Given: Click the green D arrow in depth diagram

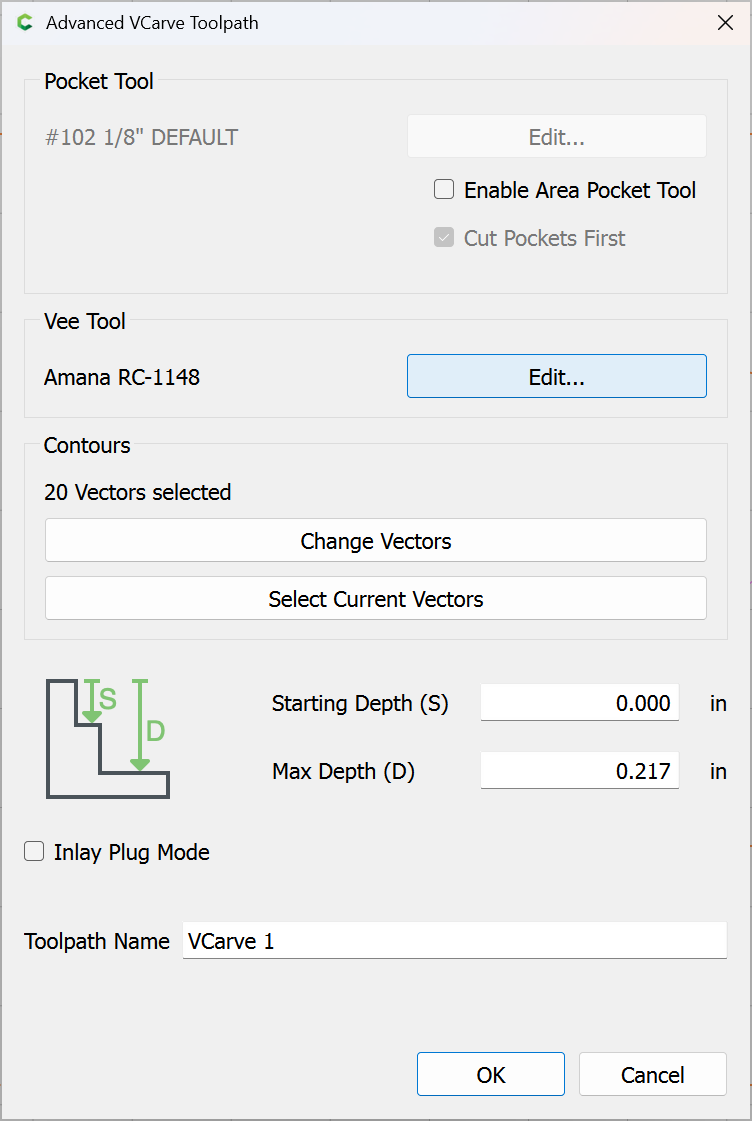Looking at the screenshot, I should (x=140, y=726).
